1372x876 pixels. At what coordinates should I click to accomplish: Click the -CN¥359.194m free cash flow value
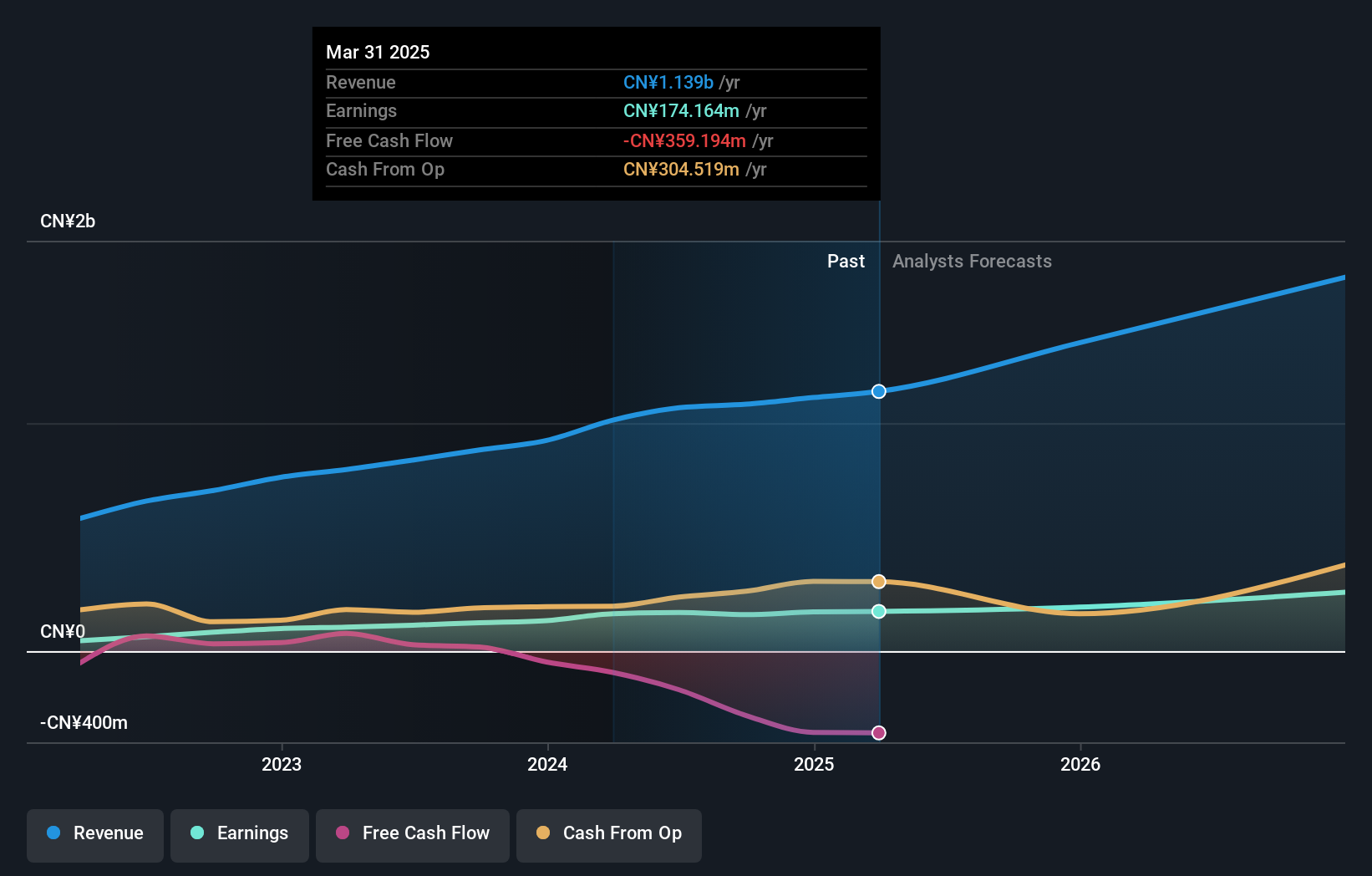click(x=684, y=141)
